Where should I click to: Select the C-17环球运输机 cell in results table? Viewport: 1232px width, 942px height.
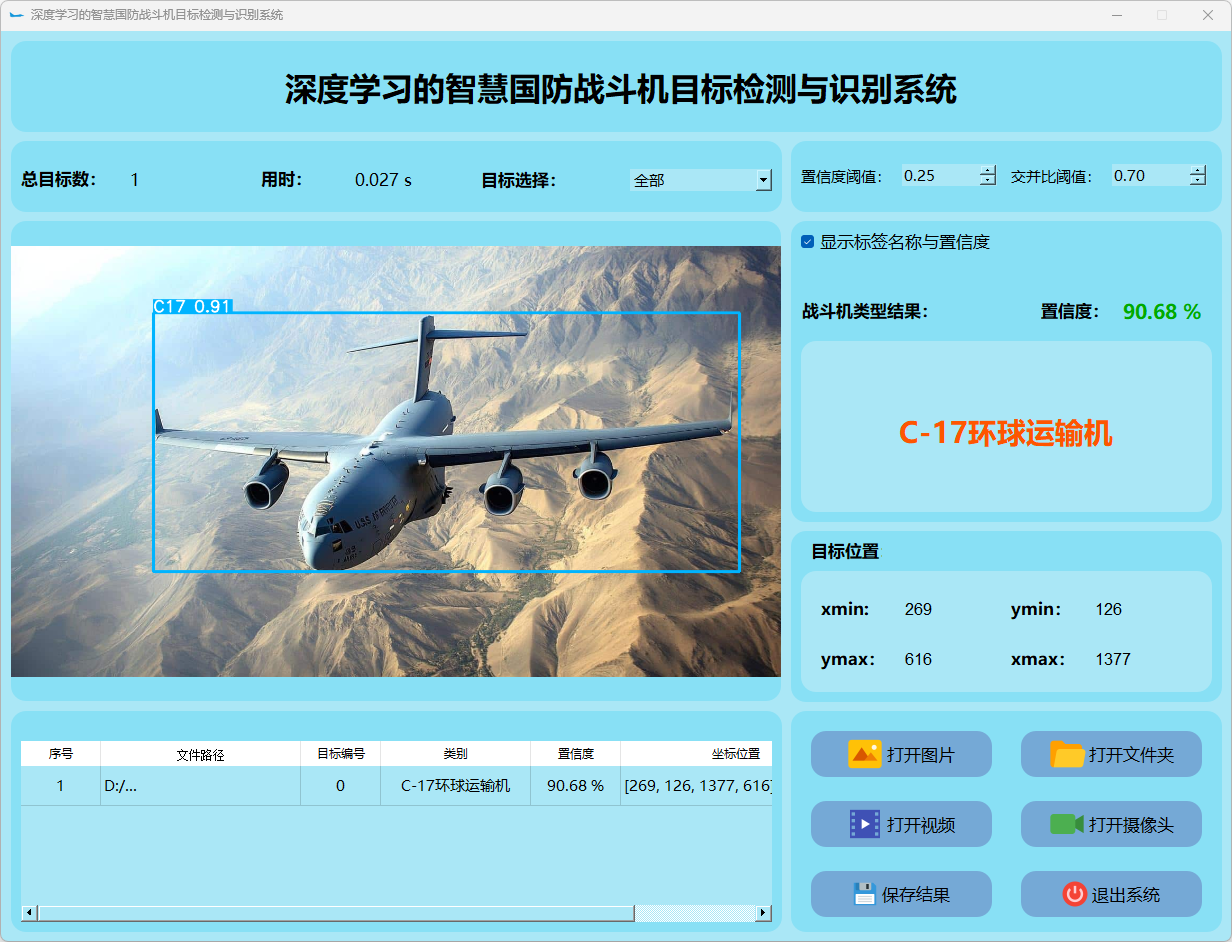pos(455,786)
